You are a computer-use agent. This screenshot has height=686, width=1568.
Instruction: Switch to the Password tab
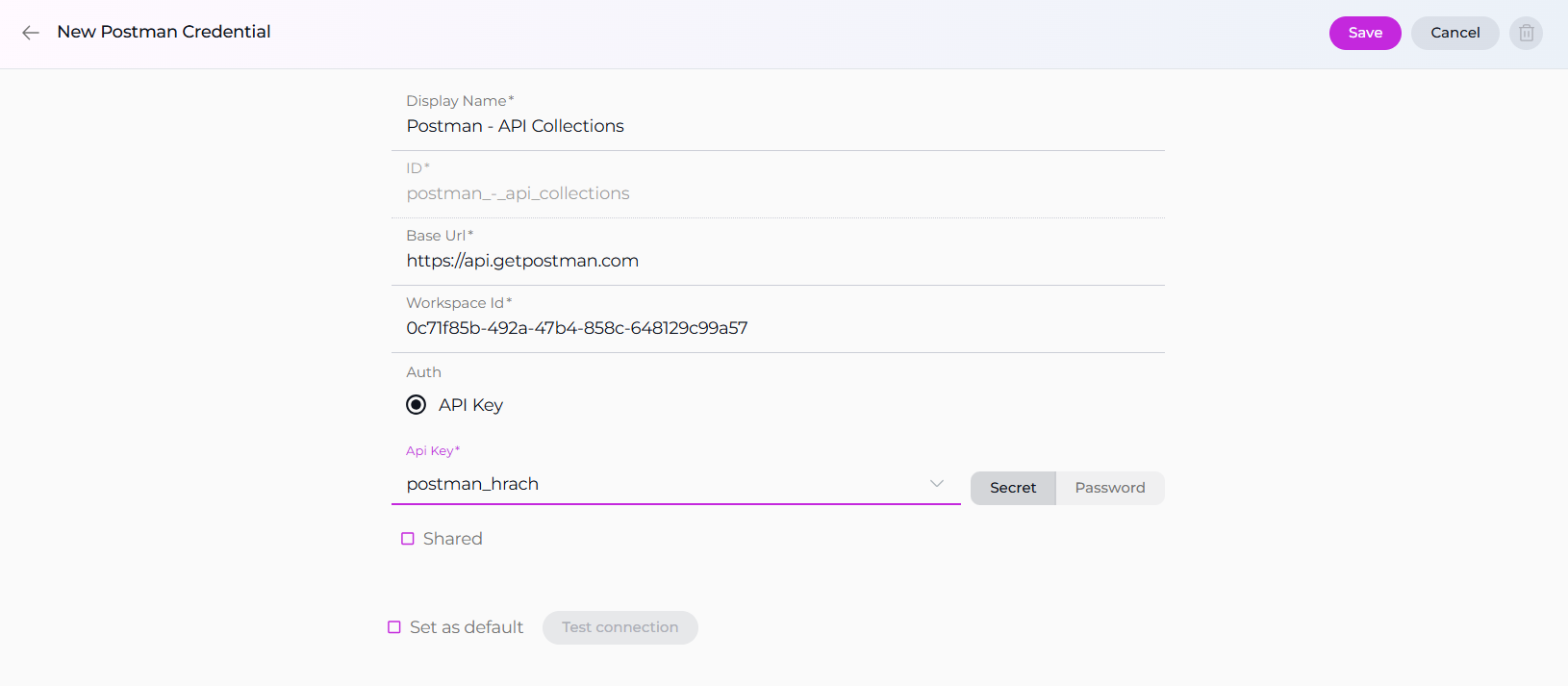(x=1109, y=488)
